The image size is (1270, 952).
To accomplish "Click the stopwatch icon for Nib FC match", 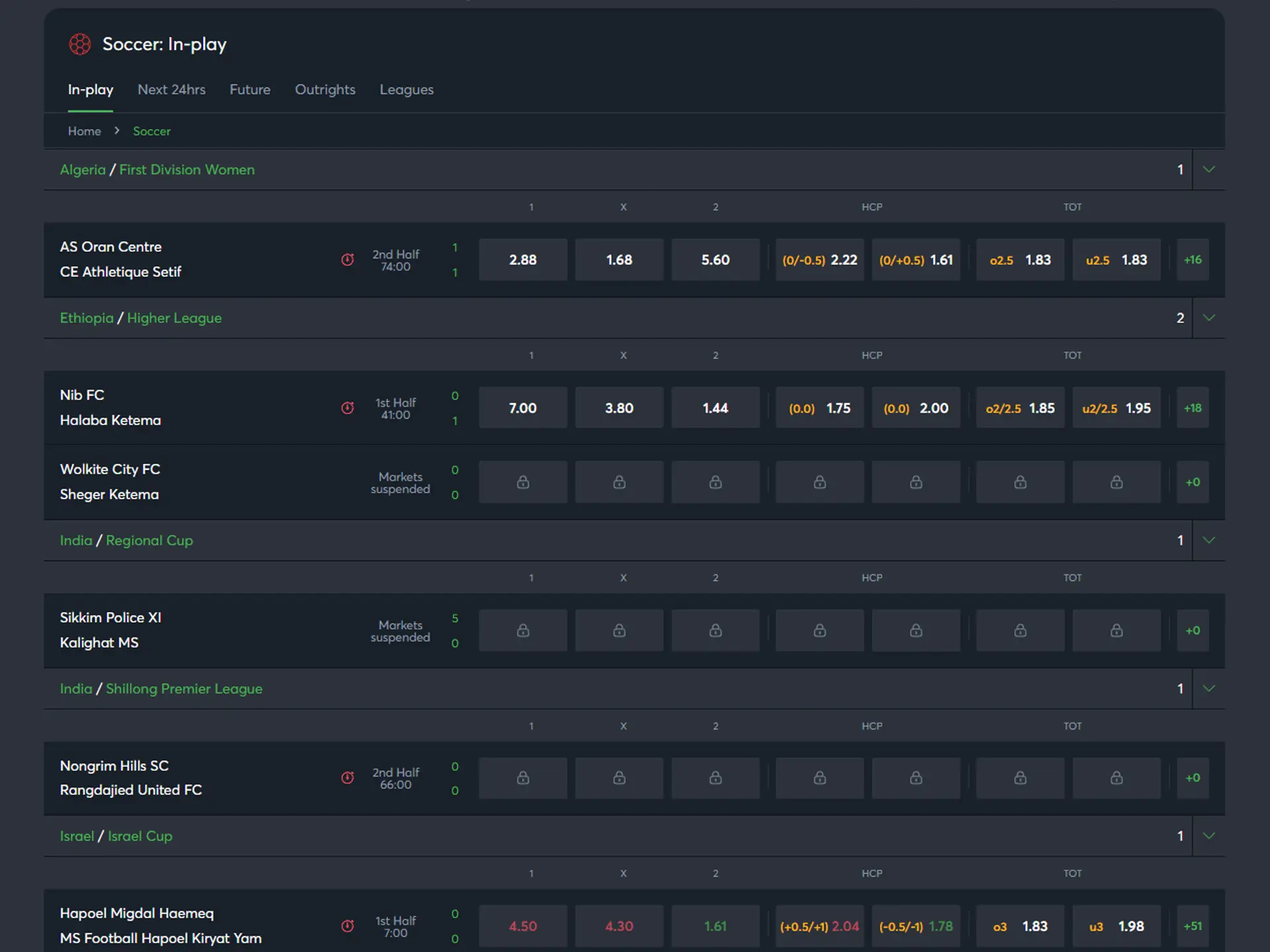I will (x=347, y=408).
